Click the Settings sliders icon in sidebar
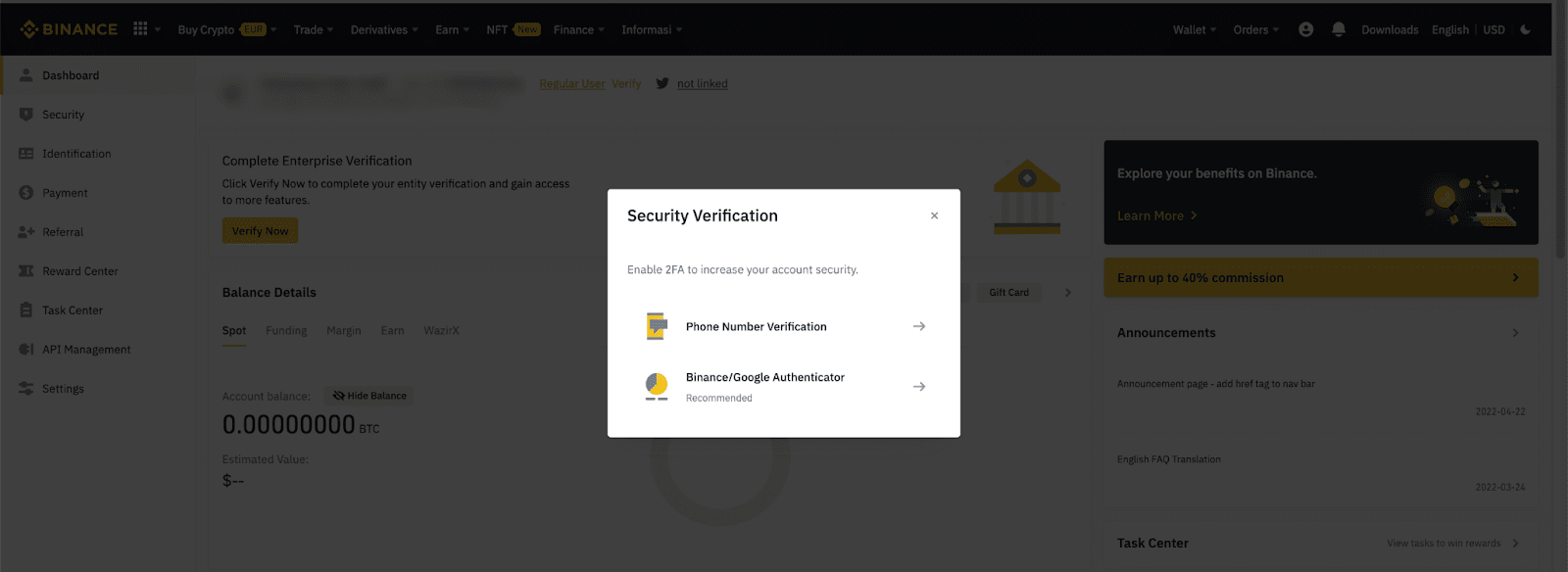The width and height of the screenshot is (1568, 572). (x=26, y=389)
